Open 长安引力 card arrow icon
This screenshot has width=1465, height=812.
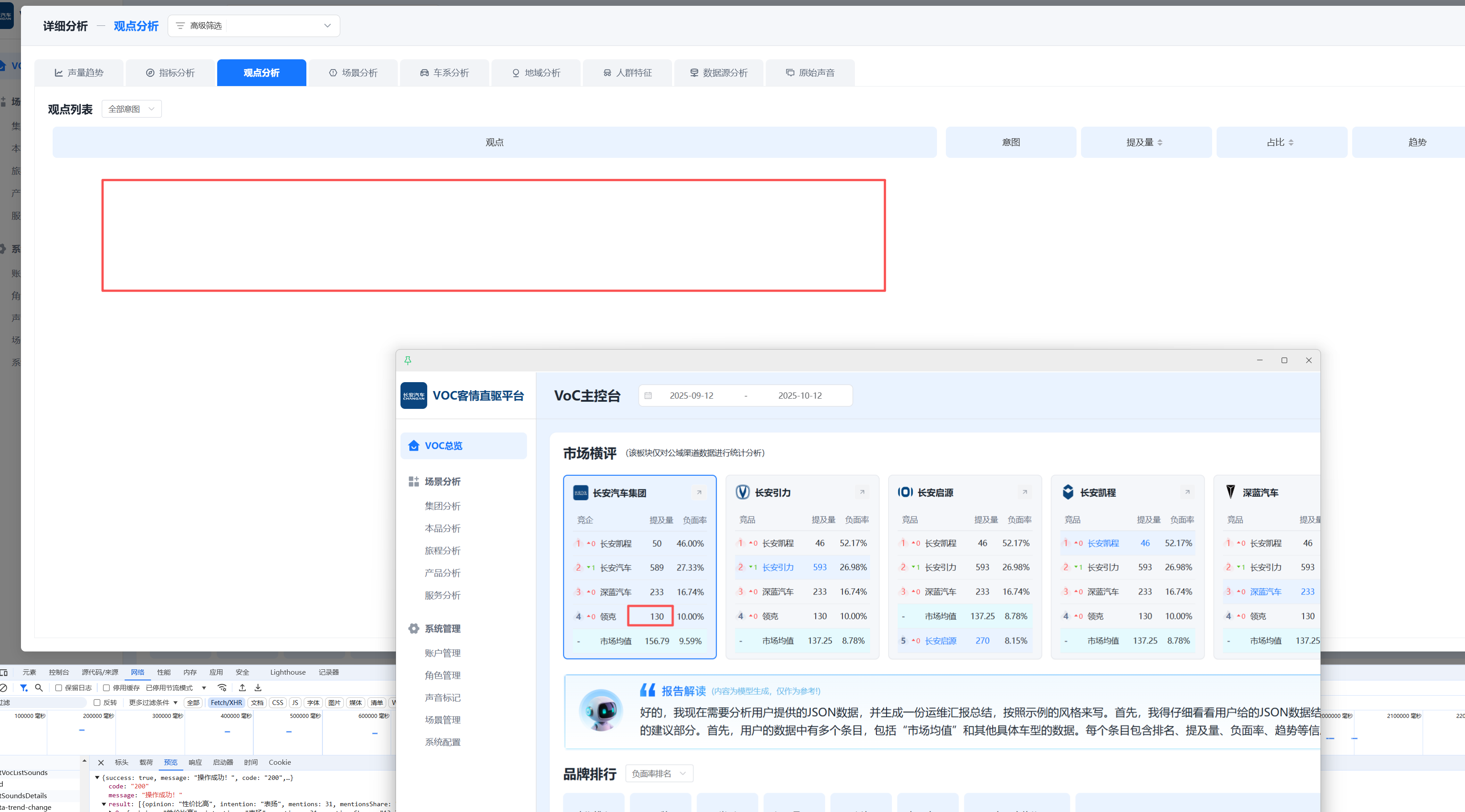pyautogui.click(x=862, y=492)
